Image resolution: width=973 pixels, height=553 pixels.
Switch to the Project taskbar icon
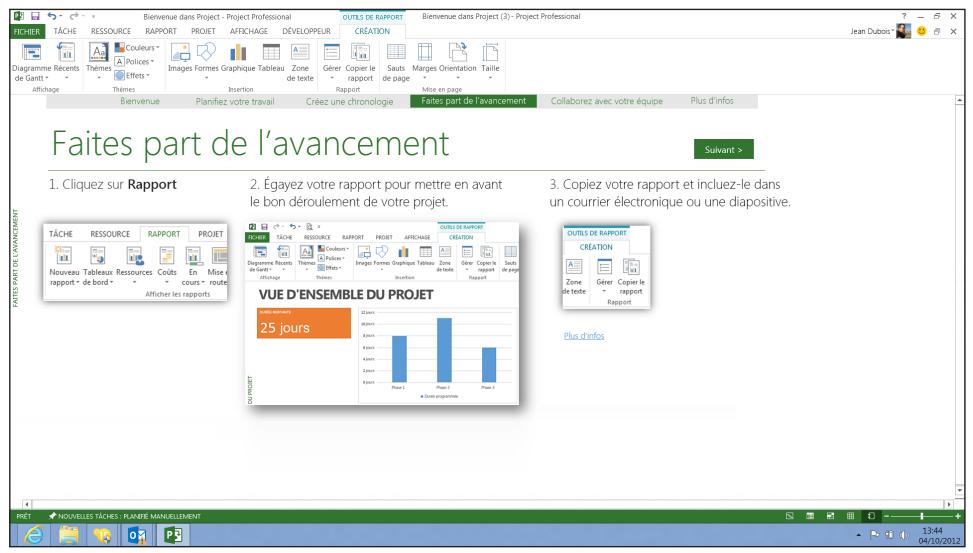pyautogui.click(x=172, y=535)
